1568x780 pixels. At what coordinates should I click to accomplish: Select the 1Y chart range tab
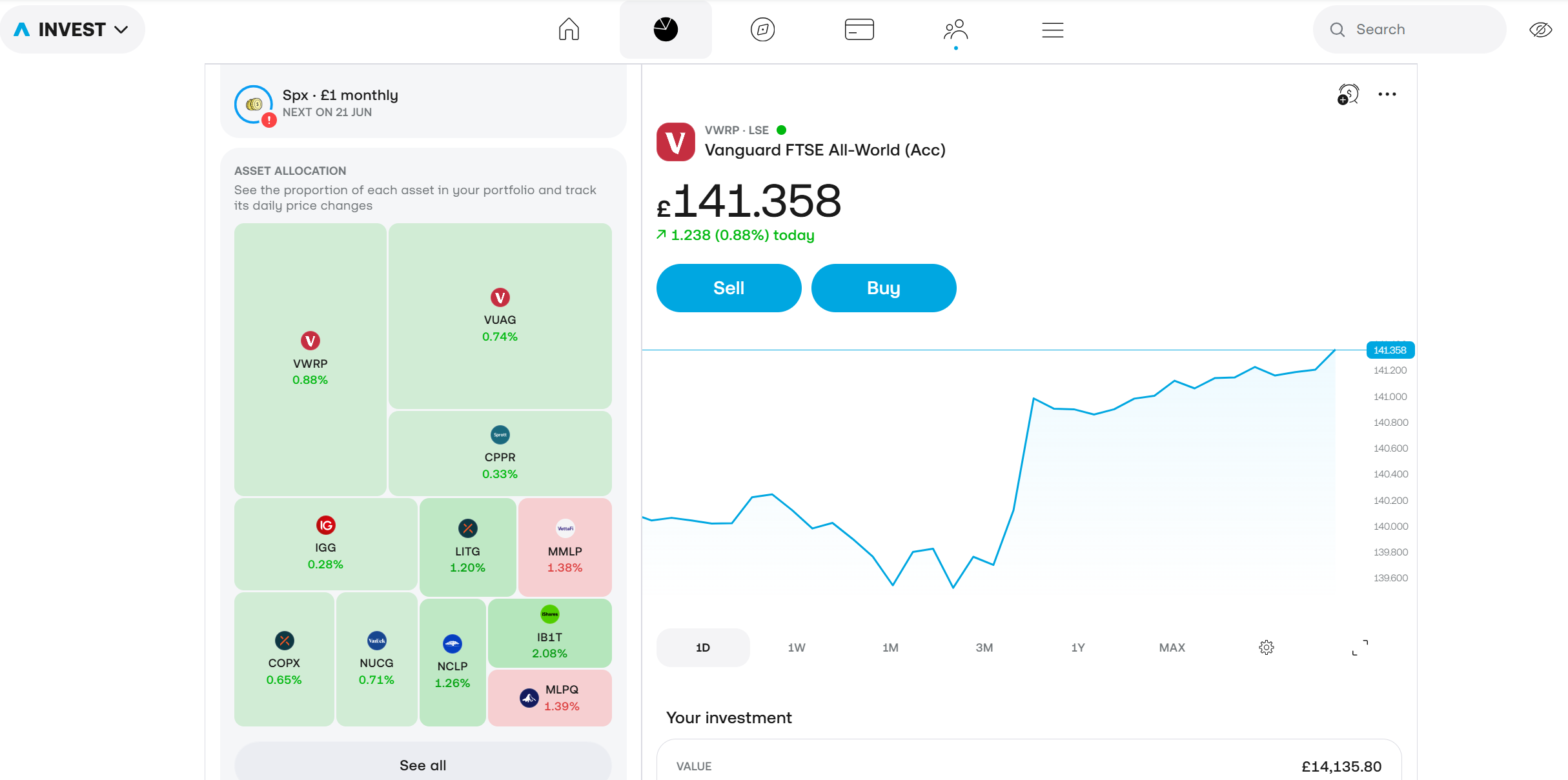coord(1078,647)
